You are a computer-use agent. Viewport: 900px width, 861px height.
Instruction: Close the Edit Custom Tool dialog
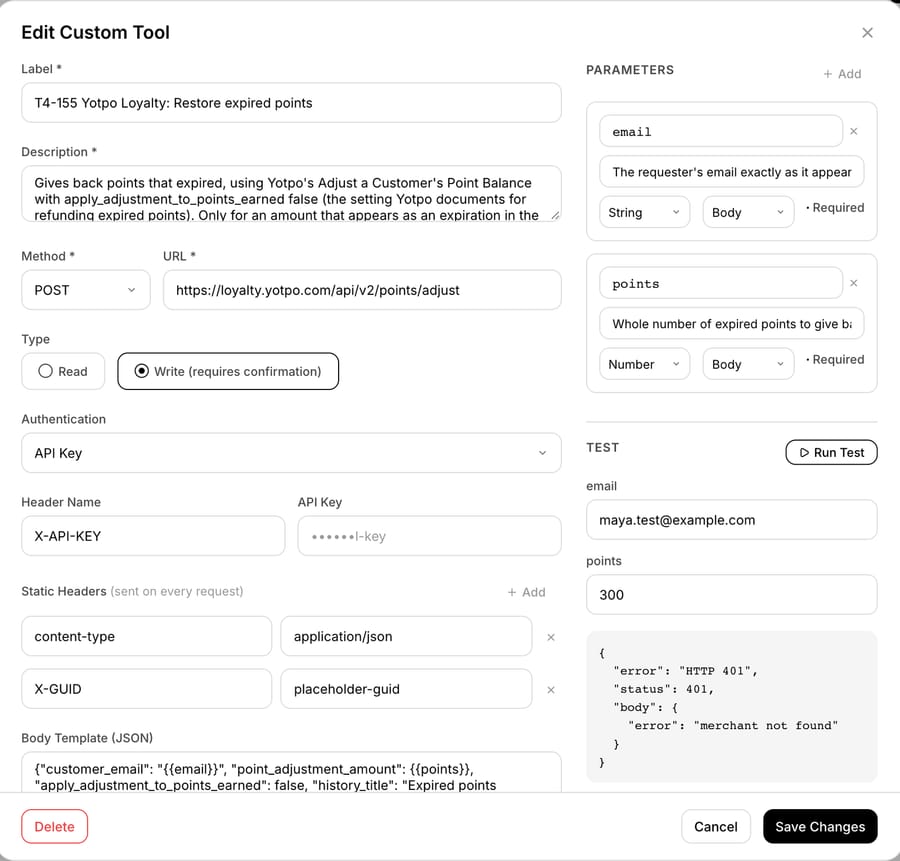tap(867, 33)
